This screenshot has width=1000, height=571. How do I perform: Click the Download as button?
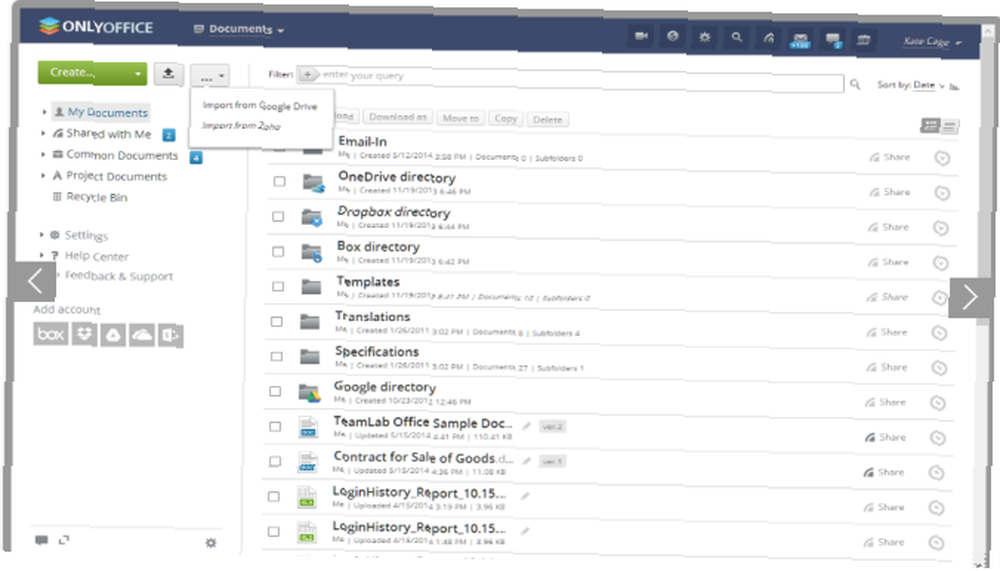pos(398,117)
